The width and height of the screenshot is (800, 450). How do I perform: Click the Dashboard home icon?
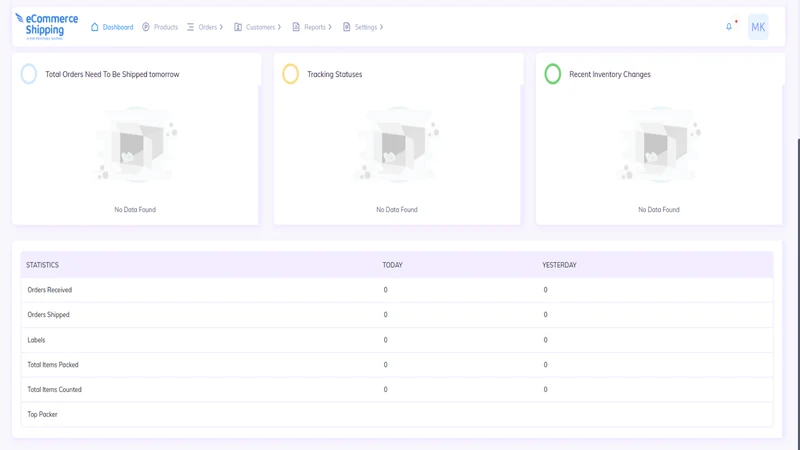(x=94, y=27)
